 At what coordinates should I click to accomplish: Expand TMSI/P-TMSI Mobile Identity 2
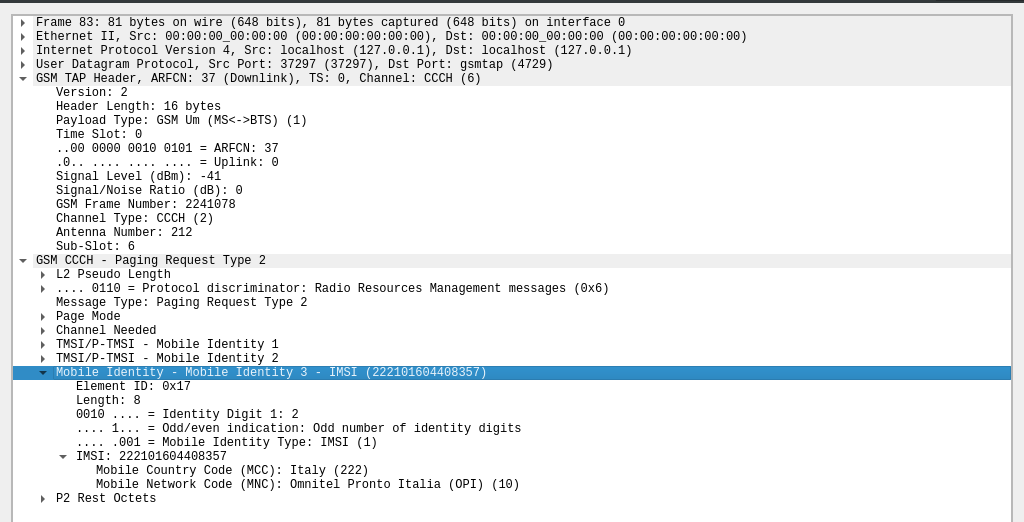(43, 359)
